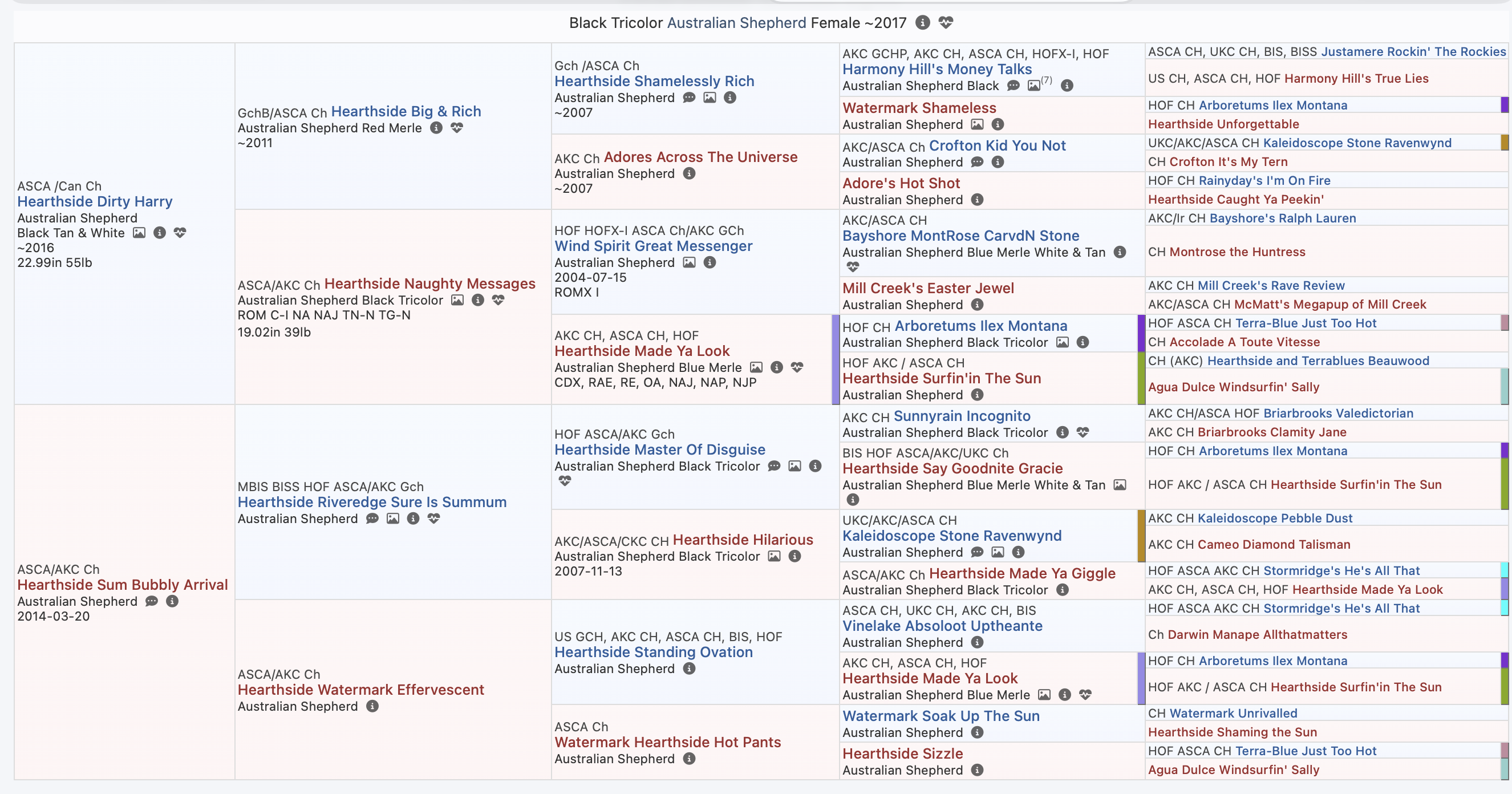Image resolution: width=1512 pixels, height=794 pixels.
Task: Open comments icon for Kaleidoscope Stone Ravenwynd
Action: coord(977,552)
